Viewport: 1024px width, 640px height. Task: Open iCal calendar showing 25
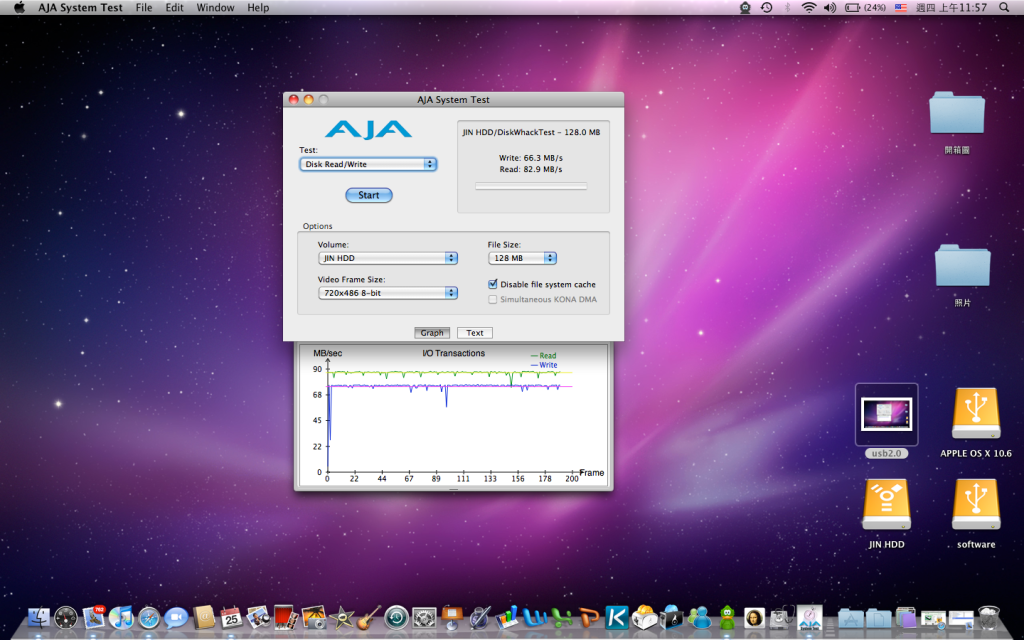click(231, 617)
